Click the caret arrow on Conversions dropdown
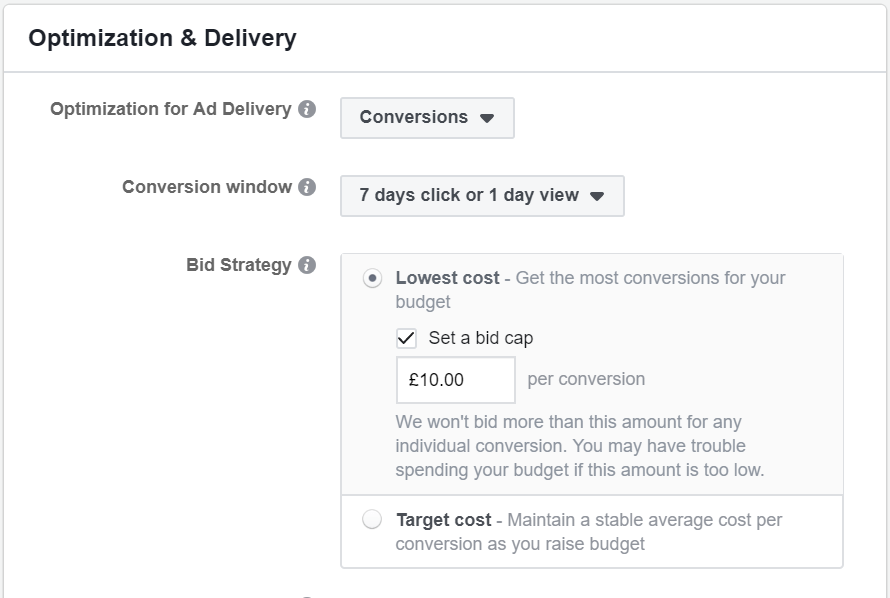Image resolution: width=890 pixels, height=598 pixels. [487, 118]
